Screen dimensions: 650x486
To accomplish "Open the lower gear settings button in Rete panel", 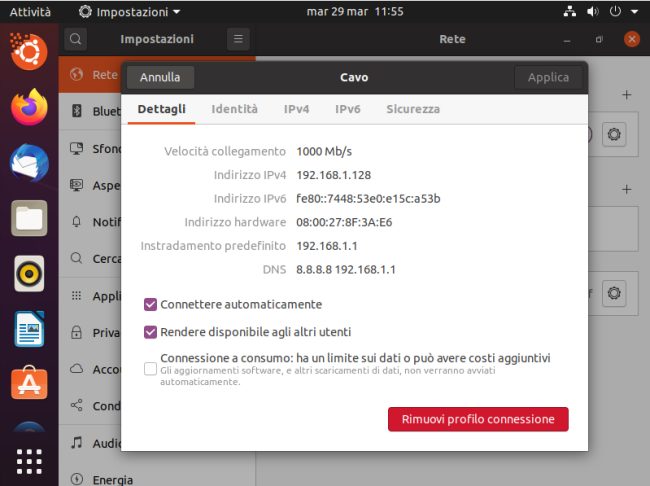I will 614,294.
